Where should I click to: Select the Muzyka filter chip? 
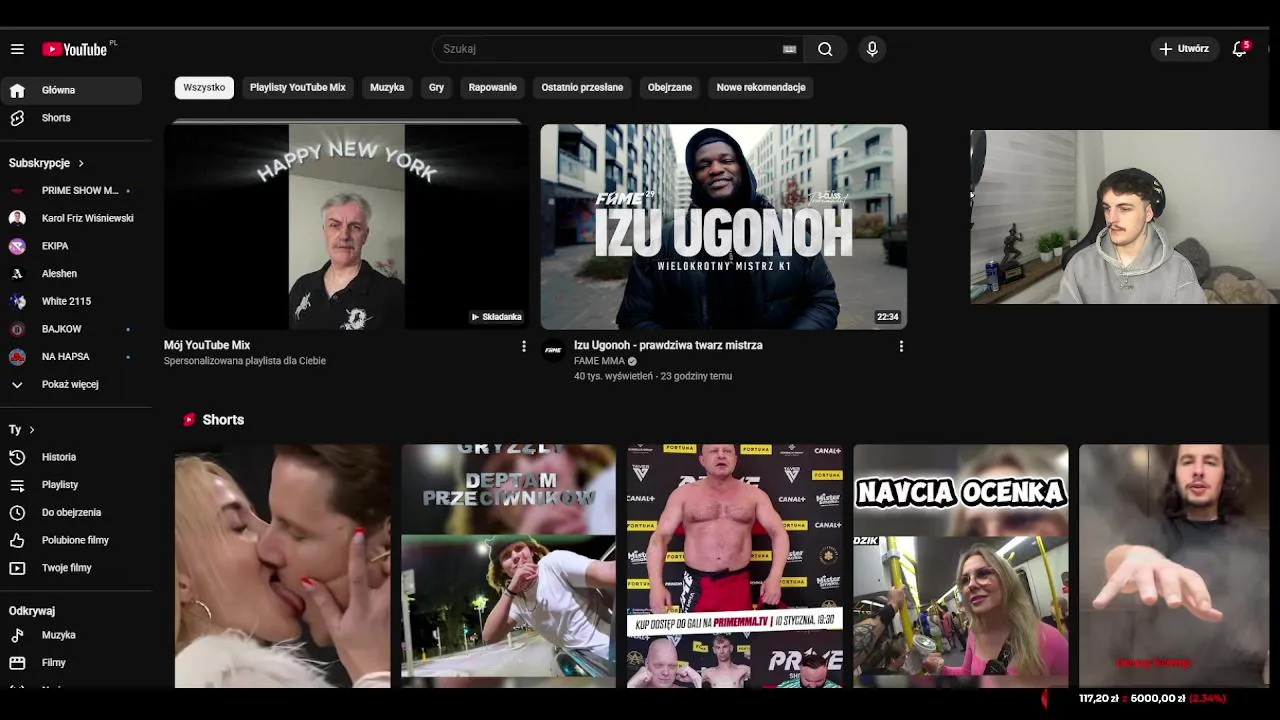pos(387,88)
